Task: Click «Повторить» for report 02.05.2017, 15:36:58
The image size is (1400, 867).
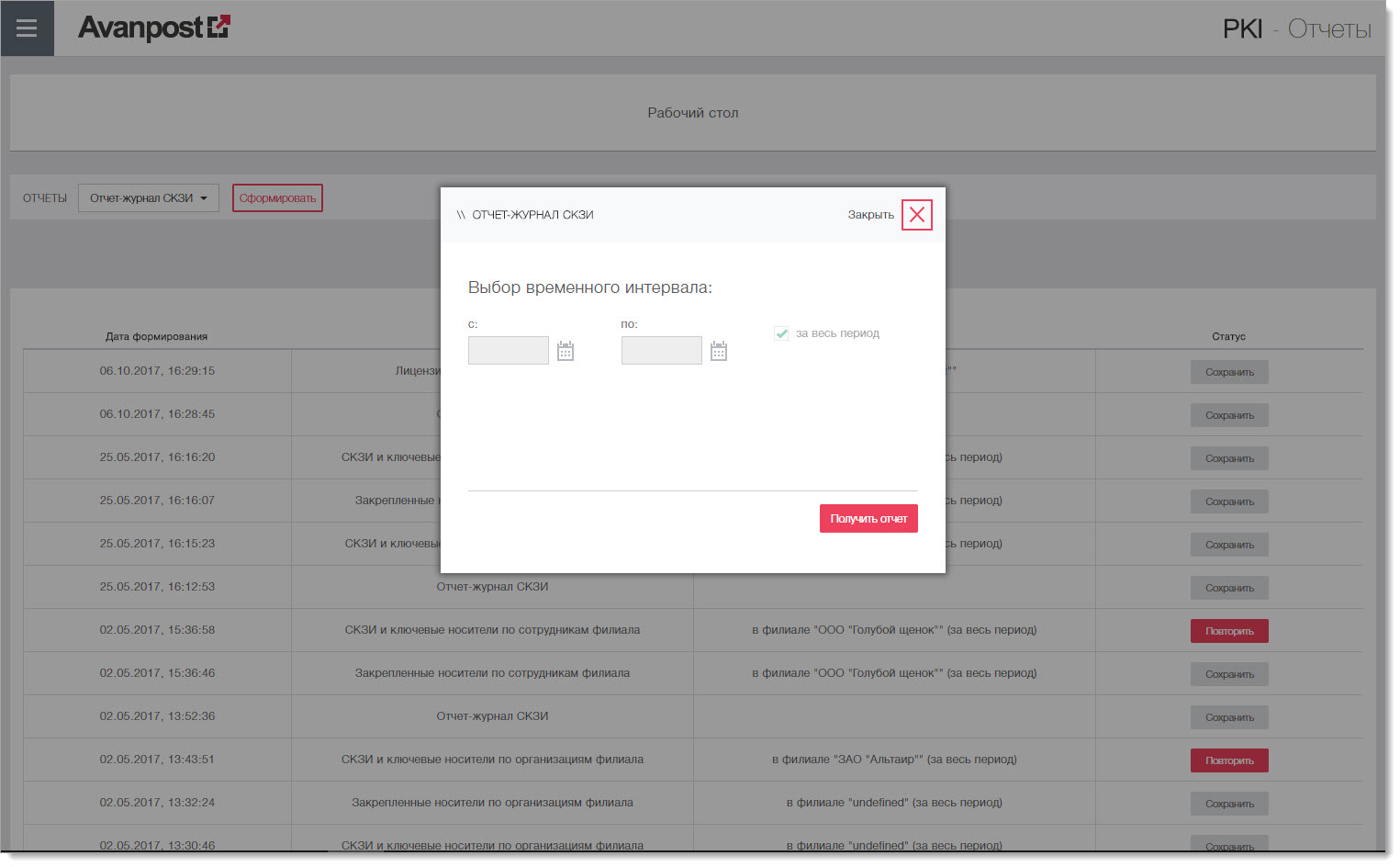Action: [x=1229, y=631]
